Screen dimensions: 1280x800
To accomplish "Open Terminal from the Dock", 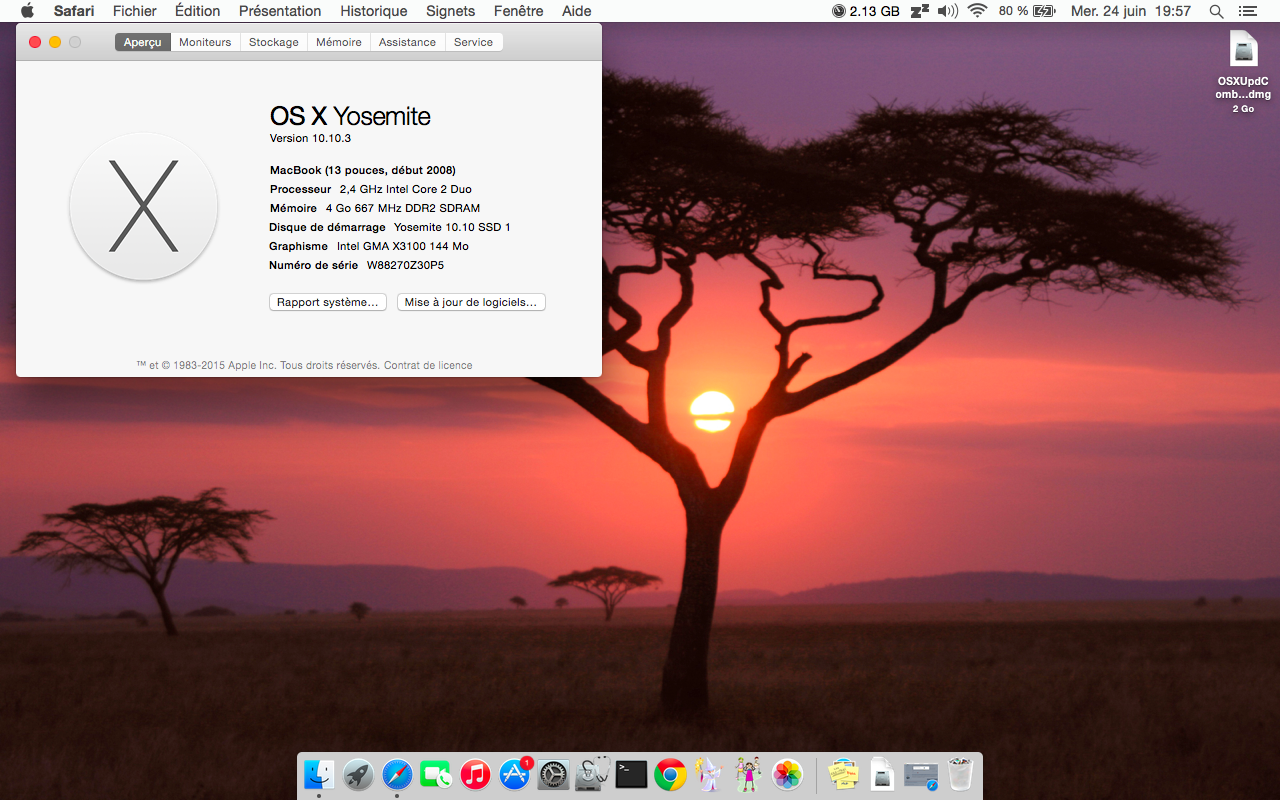I will tap(631, 774).
